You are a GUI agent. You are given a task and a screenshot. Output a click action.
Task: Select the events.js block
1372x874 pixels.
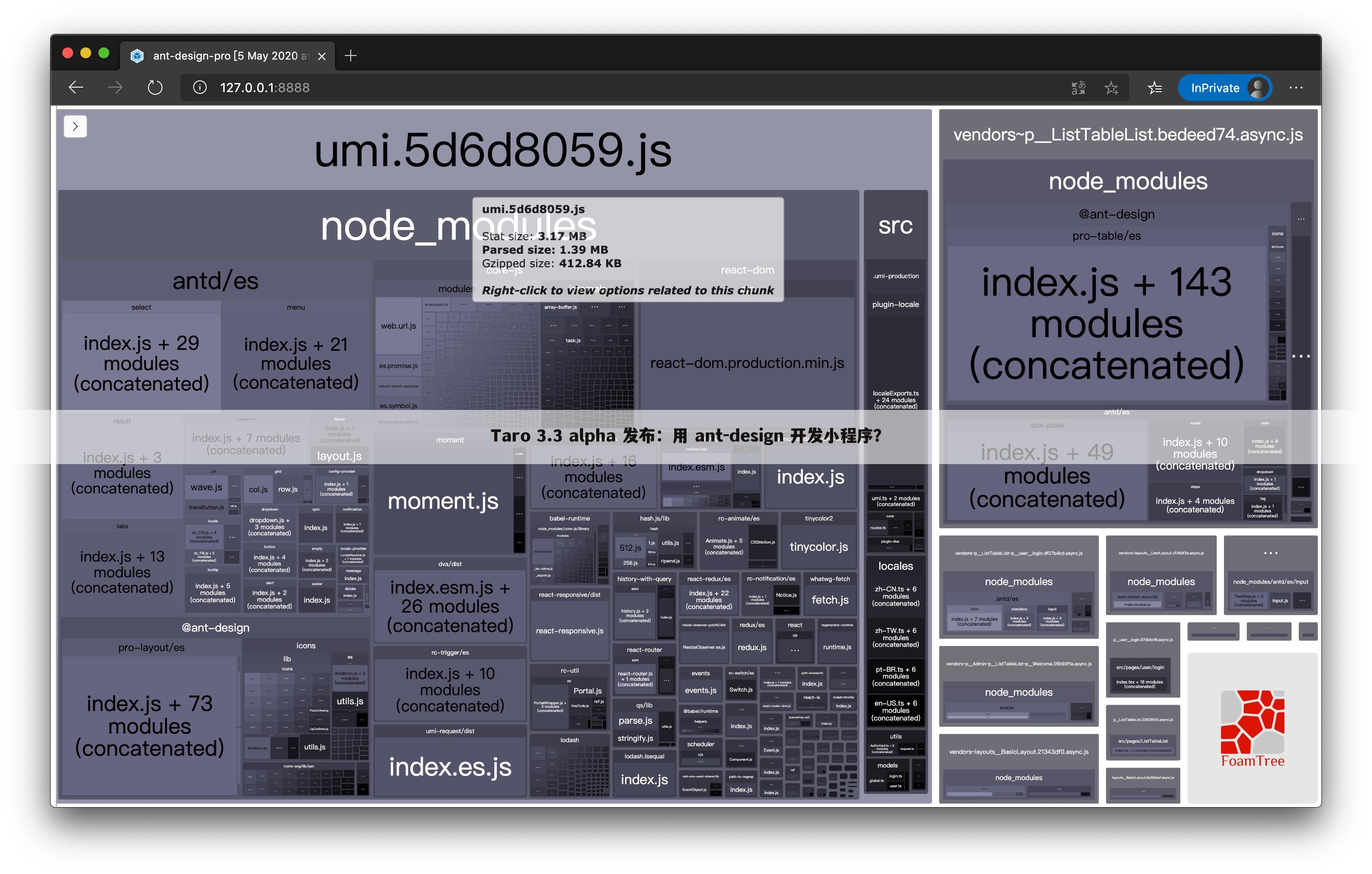700,691
